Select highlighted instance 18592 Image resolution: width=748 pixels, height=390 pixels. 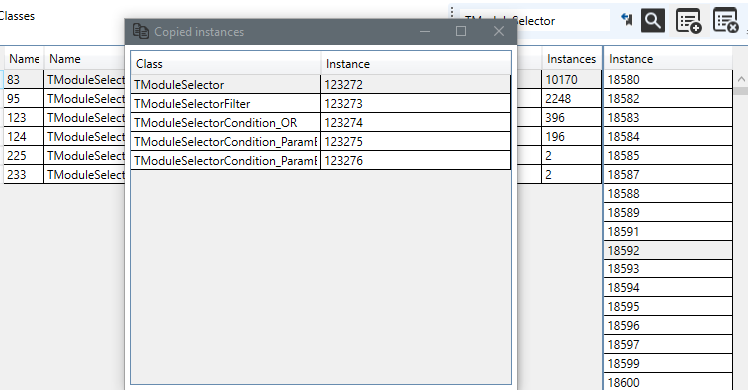(668, 250)
